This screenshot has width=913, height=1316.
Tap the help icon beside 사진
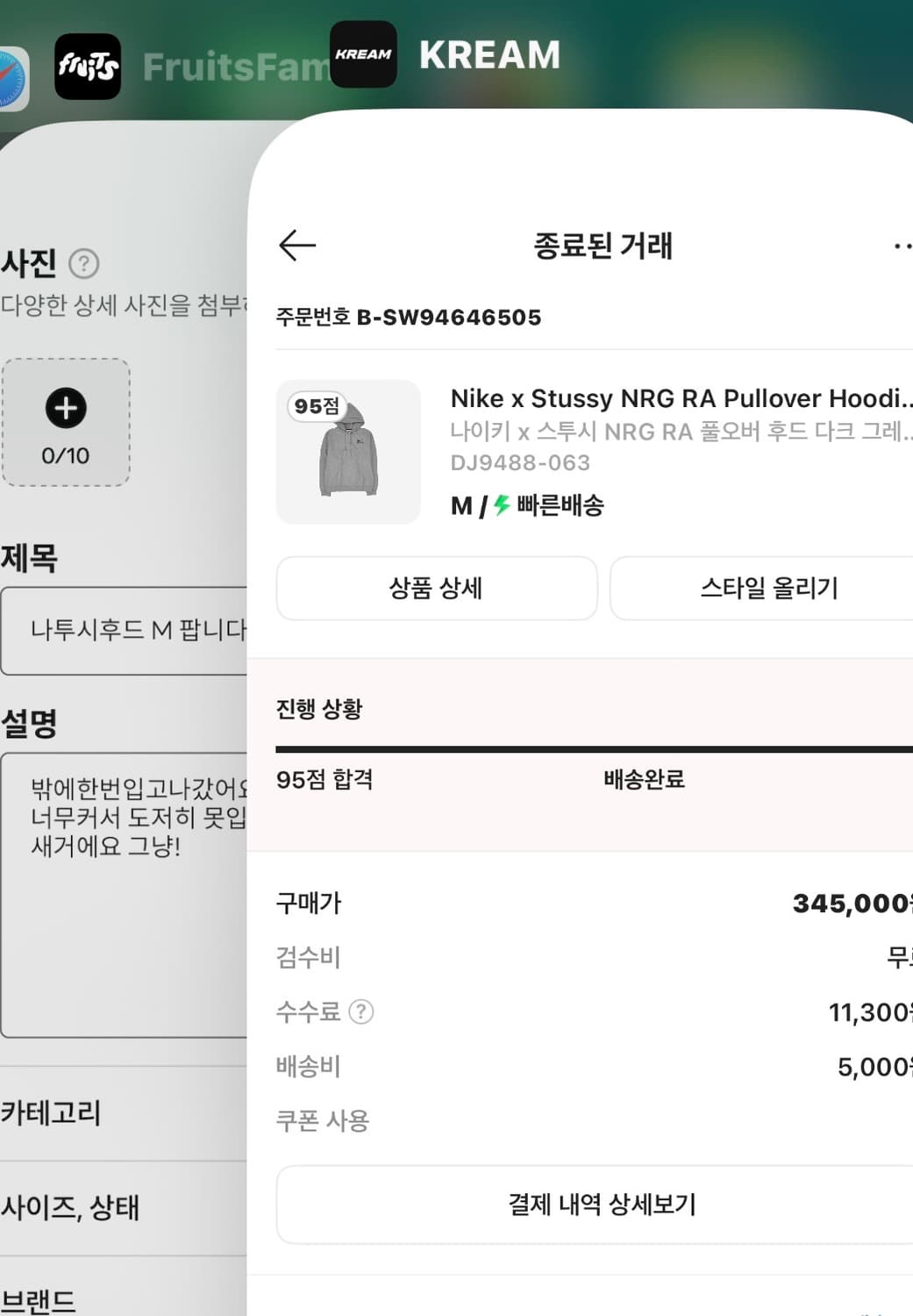click(x=84, y=263)
